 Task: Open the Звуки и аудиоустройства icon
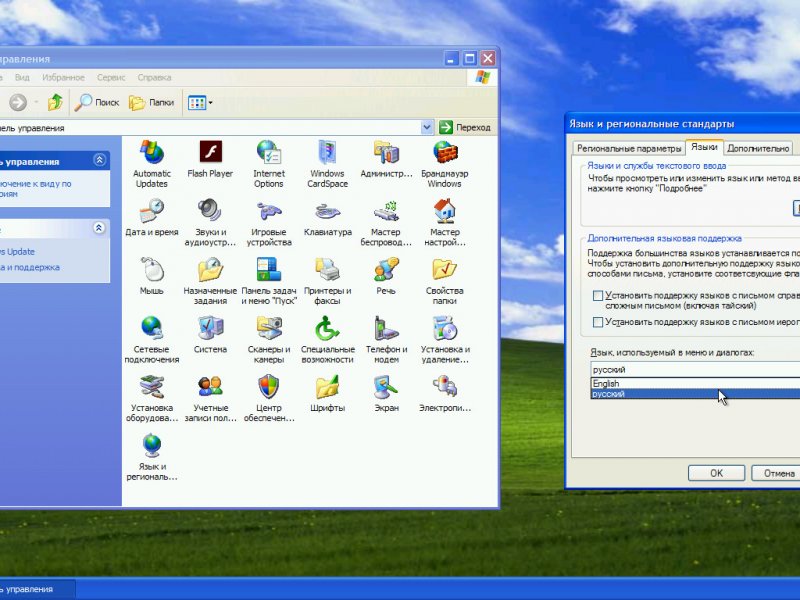coord(210,222)
